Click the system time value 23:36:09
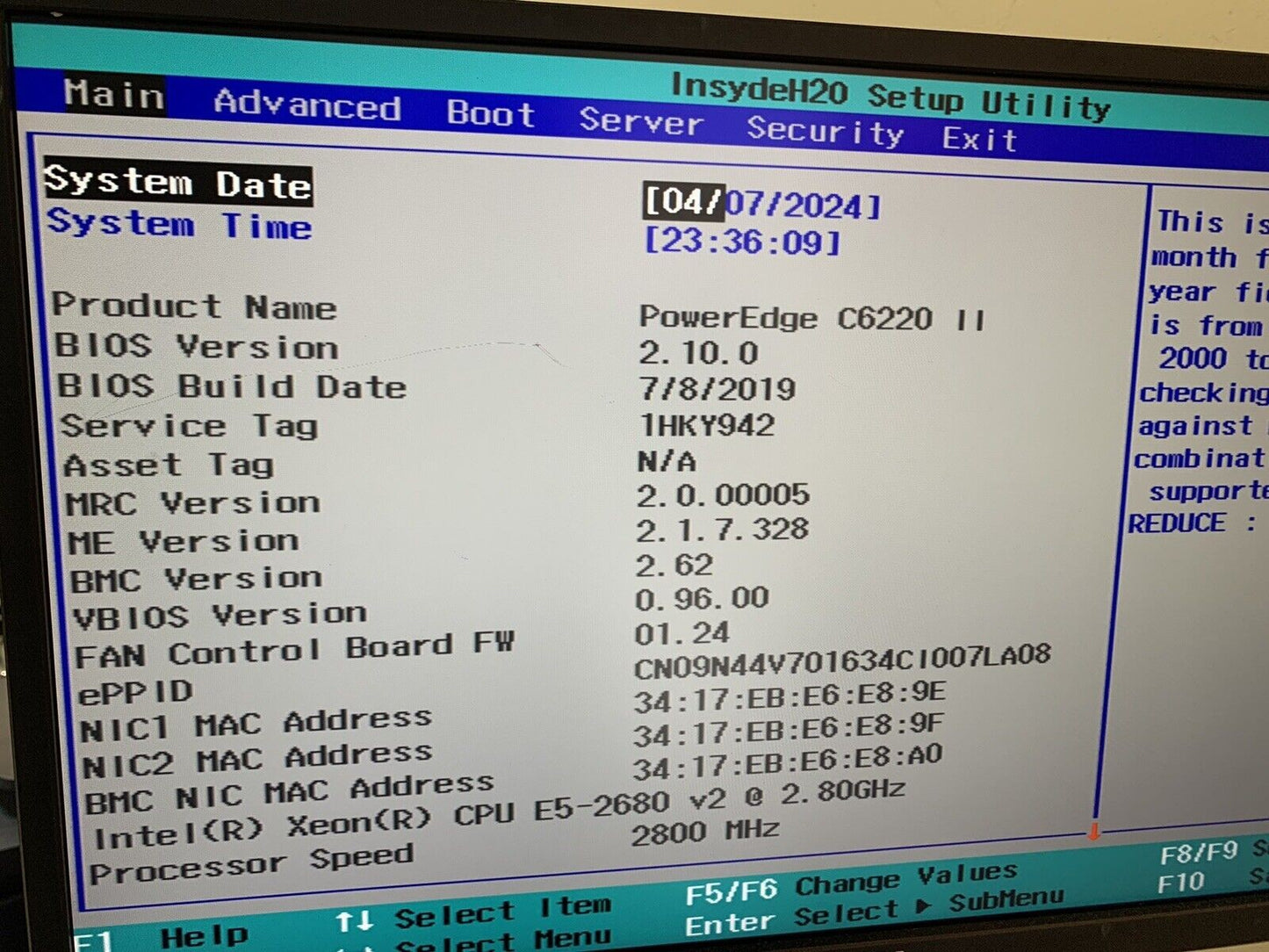The width and height of the screenshot is (1269, 952). 743,241
